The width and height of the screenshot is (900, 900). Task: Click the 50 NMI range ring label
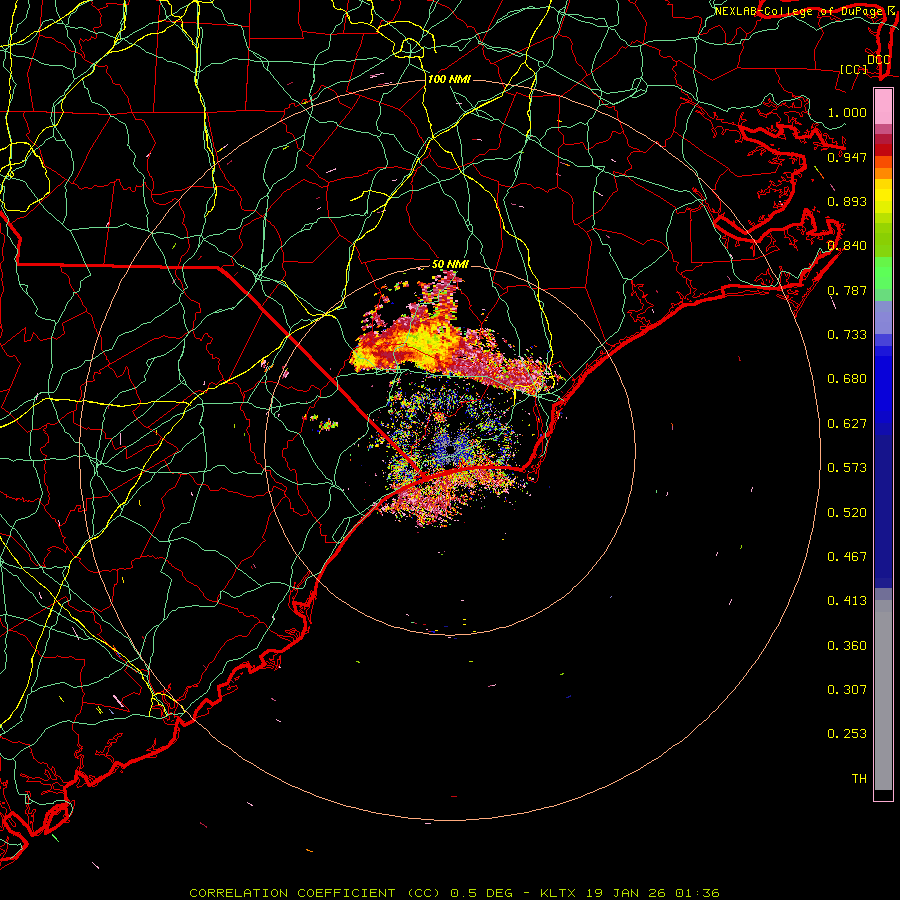(450, 264)
